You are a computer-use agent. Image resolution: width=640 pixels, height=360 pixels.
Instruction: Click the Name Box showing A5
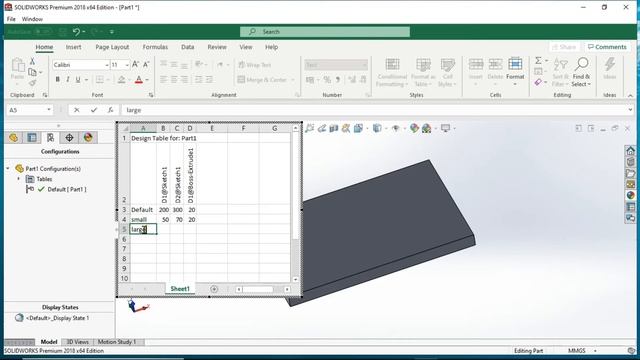pos(30,110)
